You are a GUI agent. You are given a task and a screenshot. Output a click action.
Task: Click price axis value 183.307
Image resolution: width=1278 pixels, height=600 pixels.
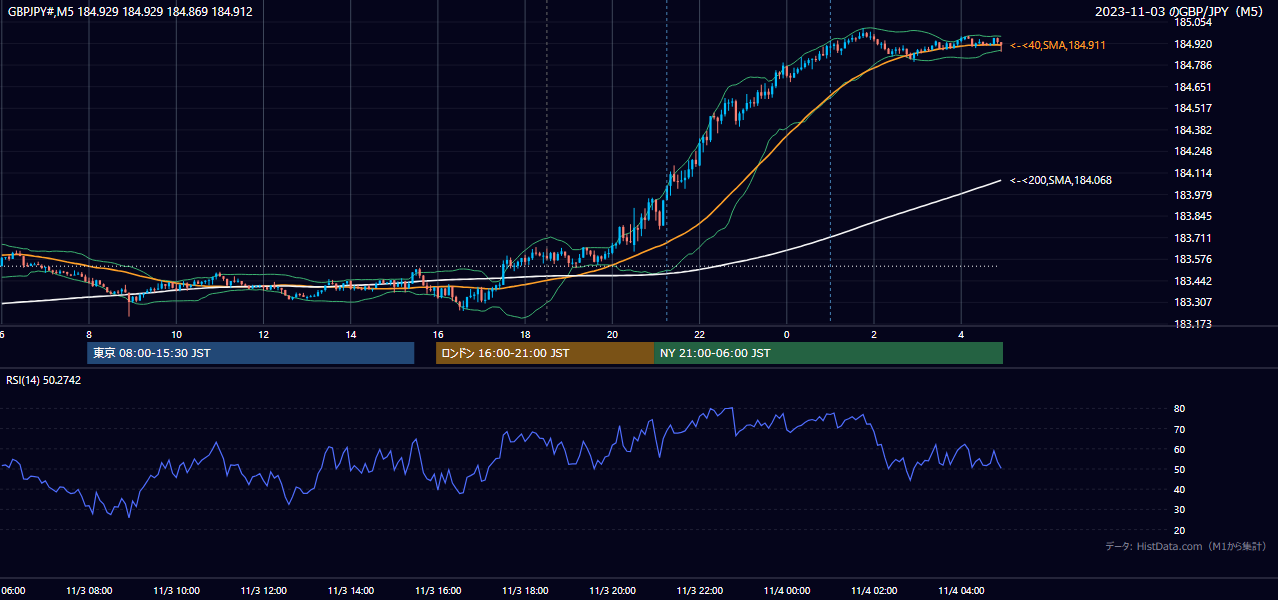tap(1193, 302)
